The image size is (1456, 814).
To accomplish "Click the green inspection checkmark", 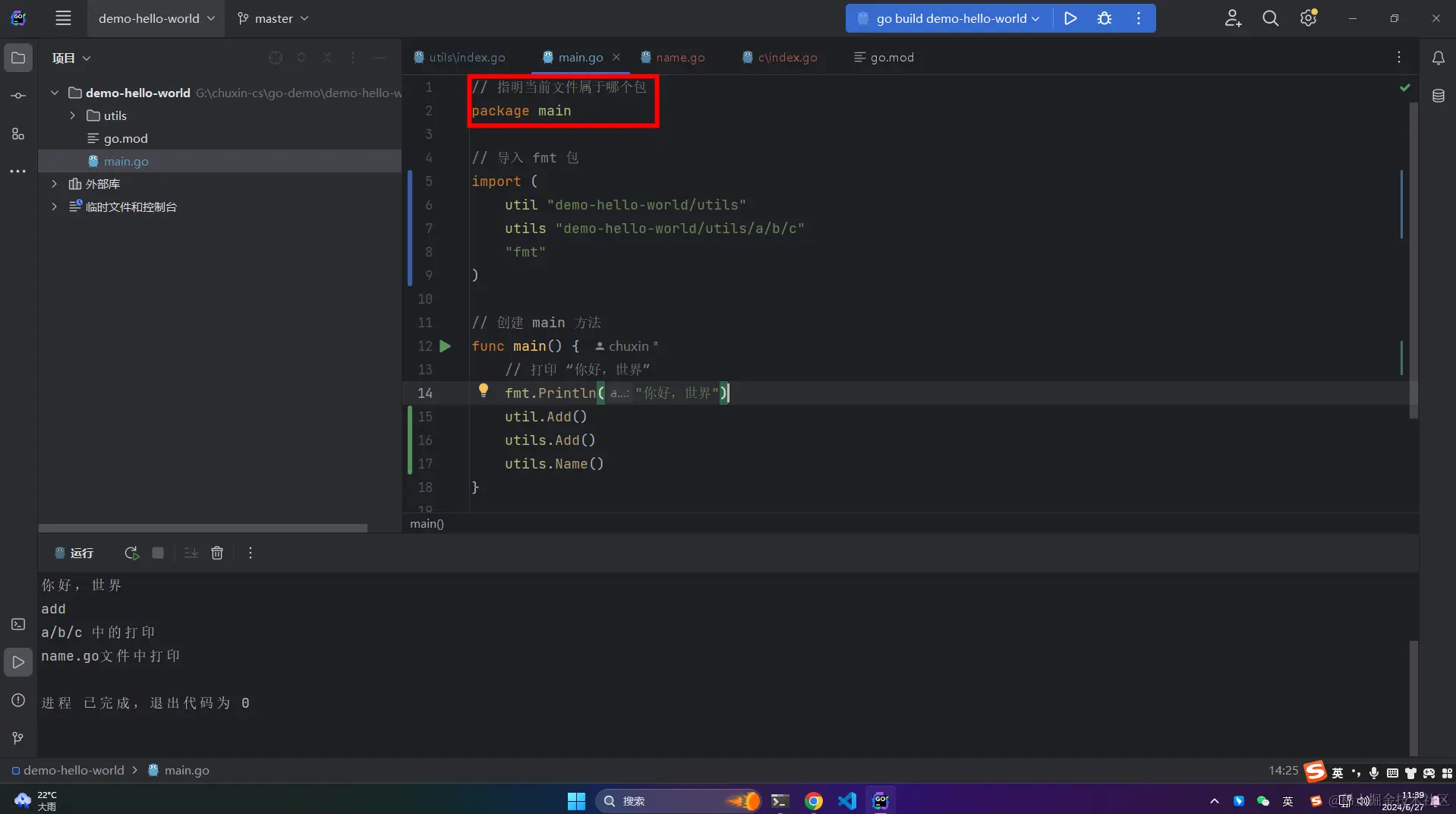I will coord(1405,88).
